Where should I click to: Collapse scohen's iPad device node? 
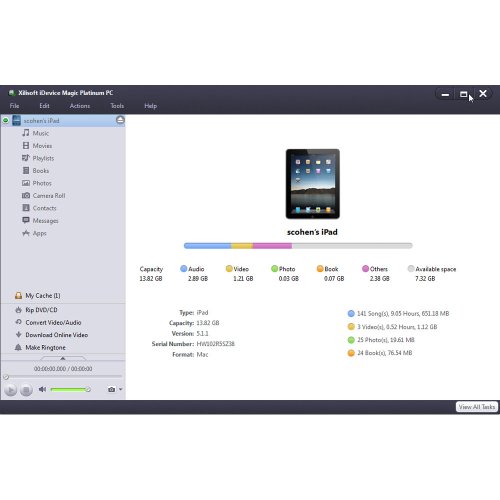[x=6, y=120]
